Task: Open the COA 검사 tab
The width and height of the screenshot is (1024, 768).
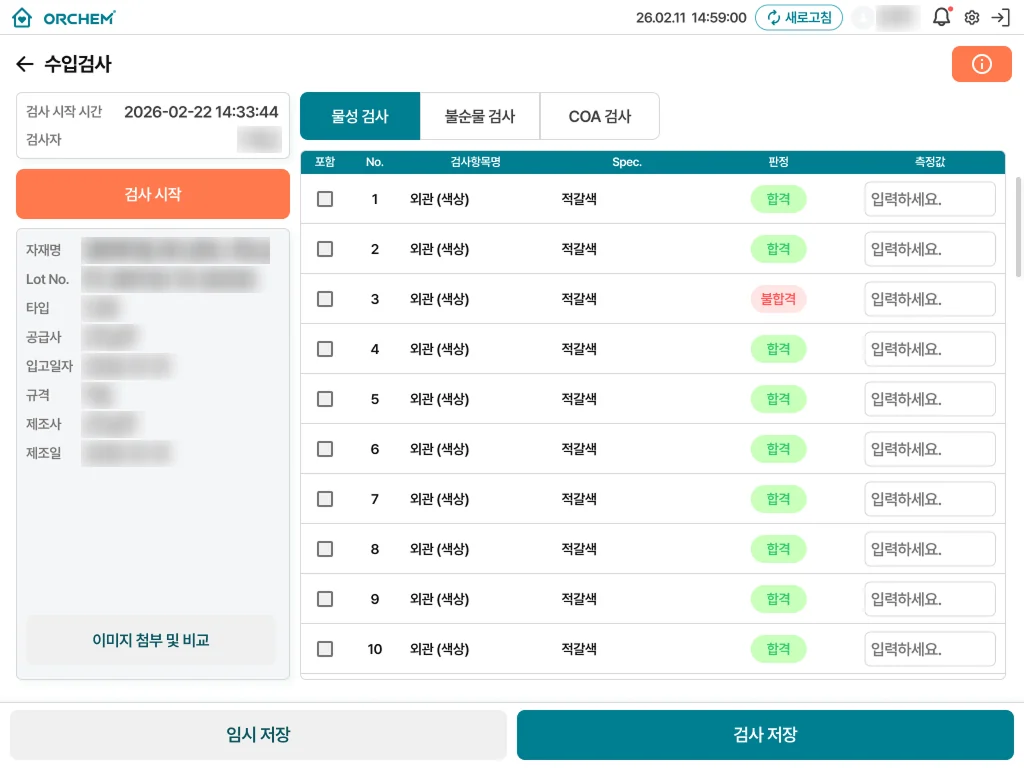Action: click(x=600, y=116)
